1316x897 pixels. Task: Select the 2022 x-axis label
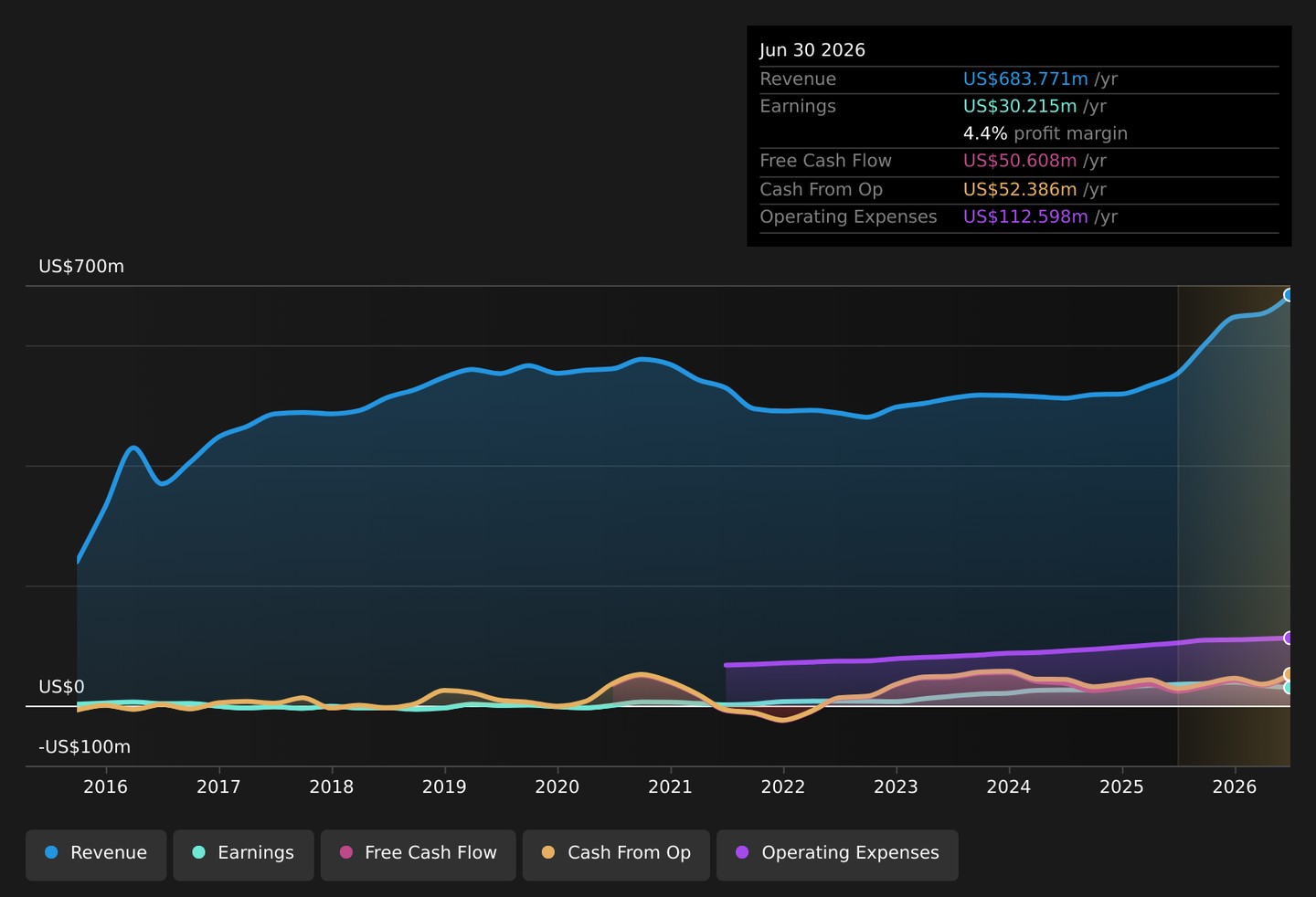(x=783, y=787)
